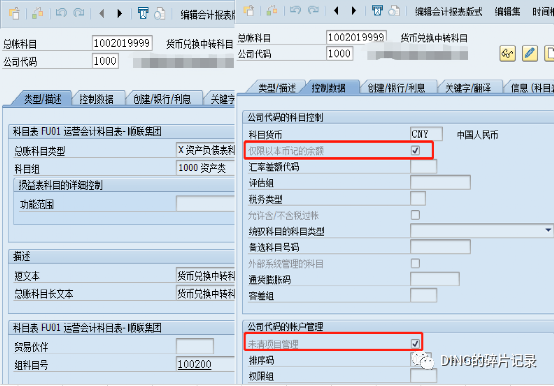This screenshot has height=386, width=554.
Task: Click the document-with-circle icon in left window toolbar
Action: point(160,14)
